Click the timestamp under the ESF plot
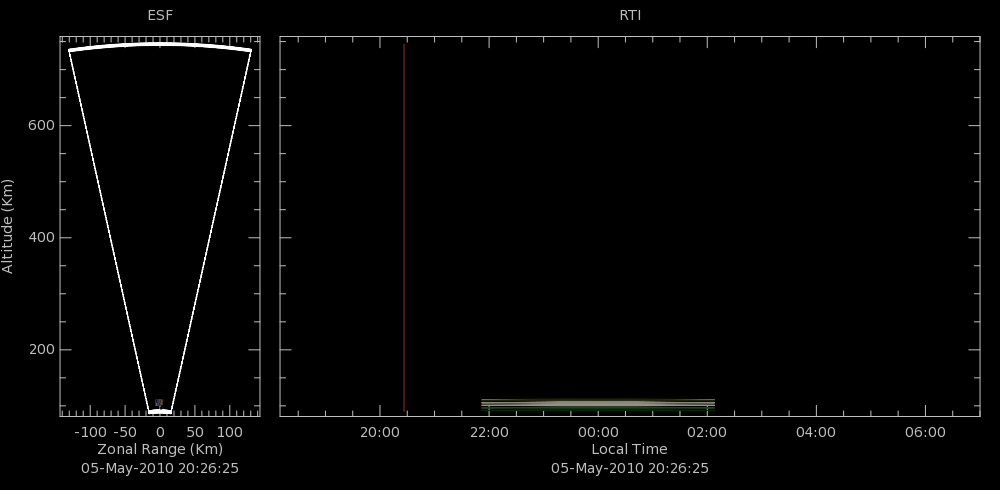 160,468
